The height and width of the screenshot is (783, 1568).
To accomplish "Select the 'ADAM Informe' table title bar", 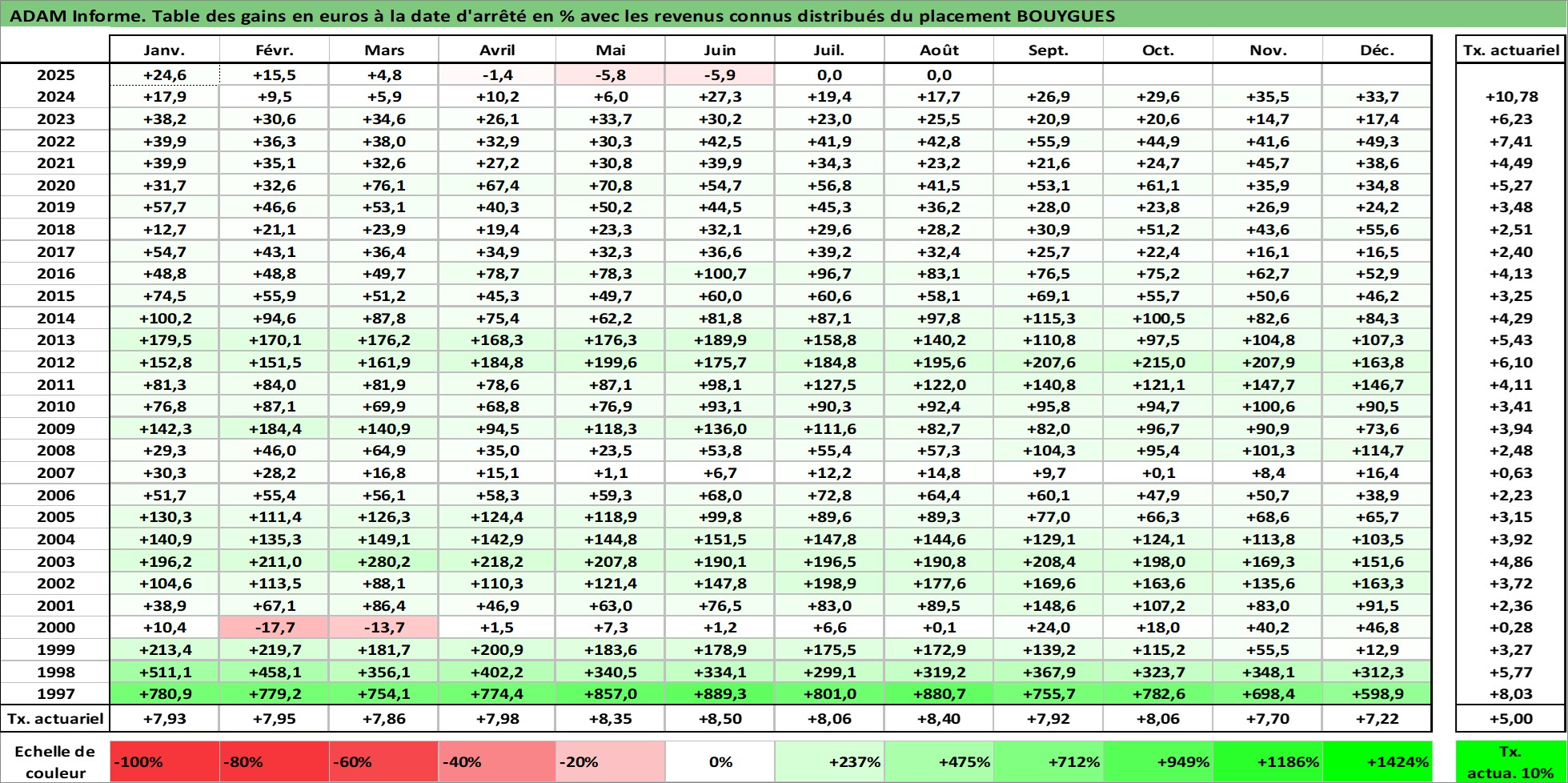I will pos(784,15).
